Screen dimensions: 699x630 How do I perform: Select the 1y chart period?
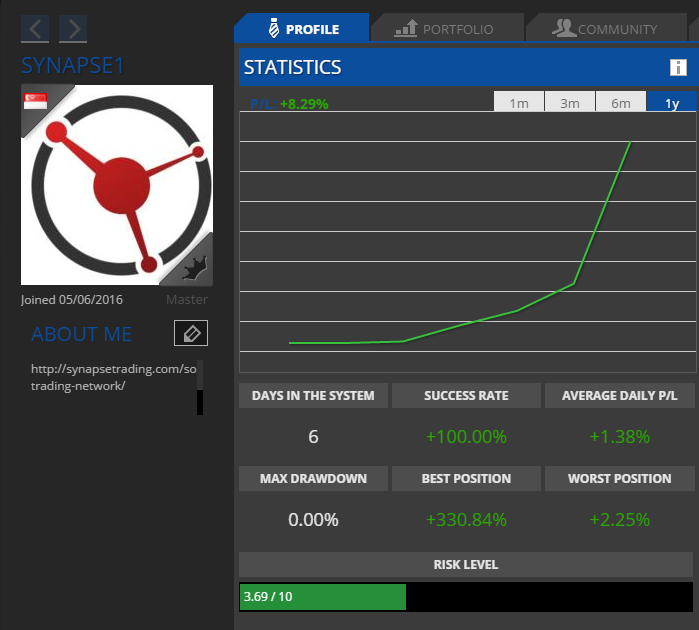671,103
